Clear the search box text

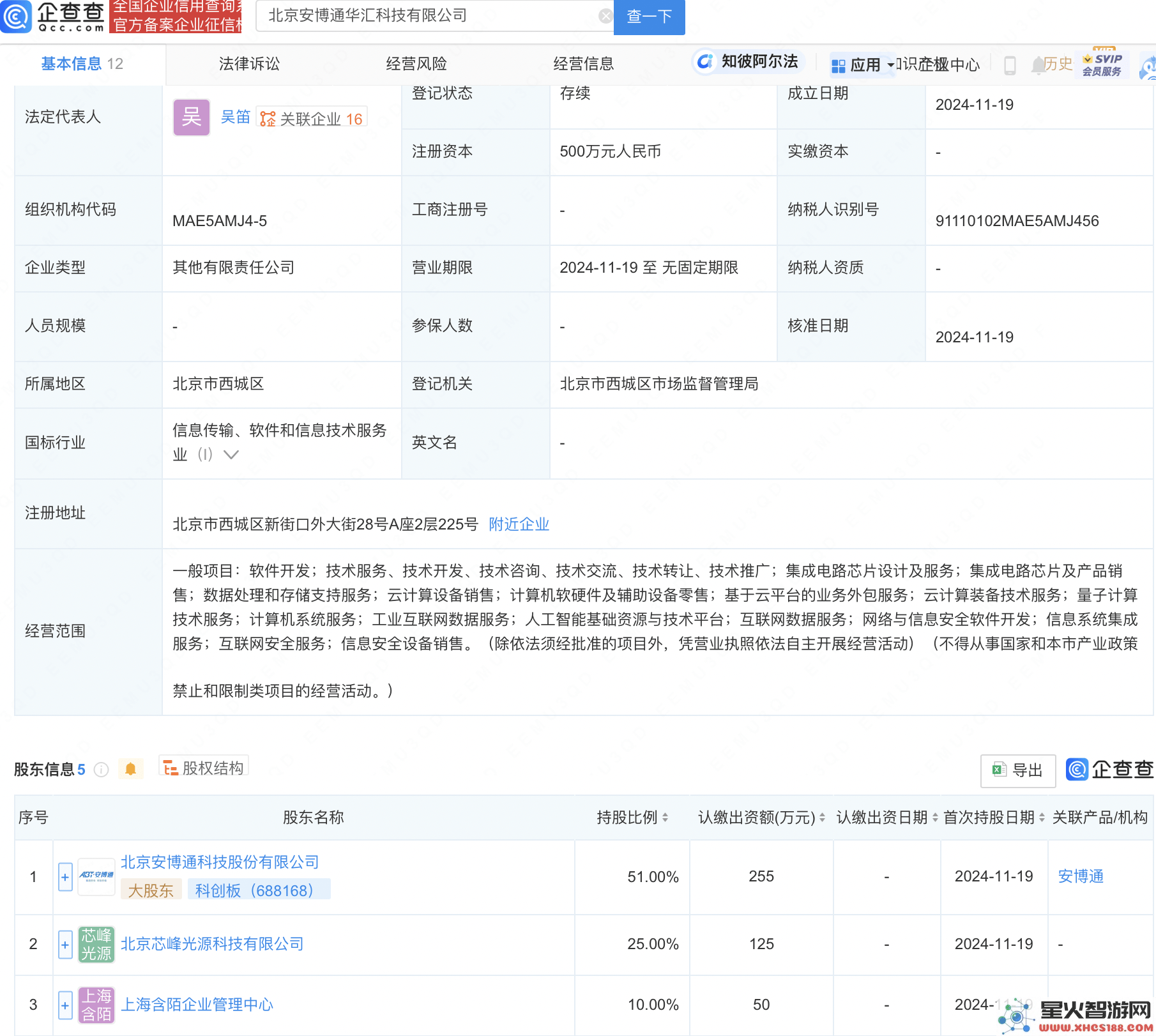point(605,16)
